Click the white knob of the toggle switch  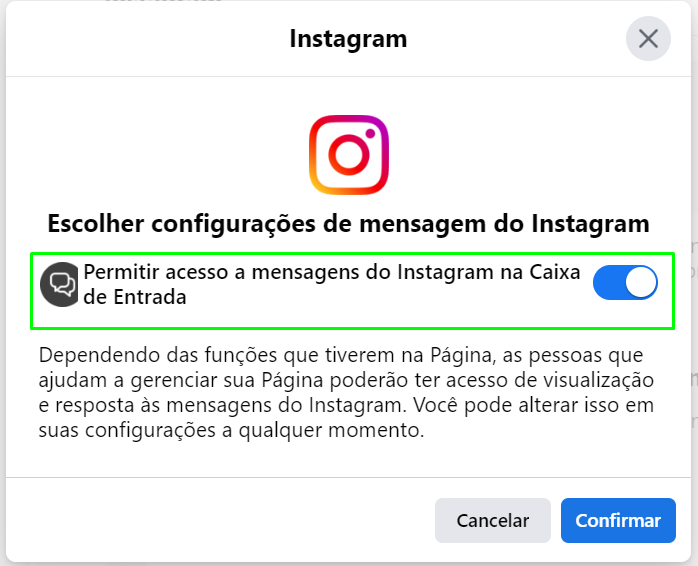click(641, 283)
